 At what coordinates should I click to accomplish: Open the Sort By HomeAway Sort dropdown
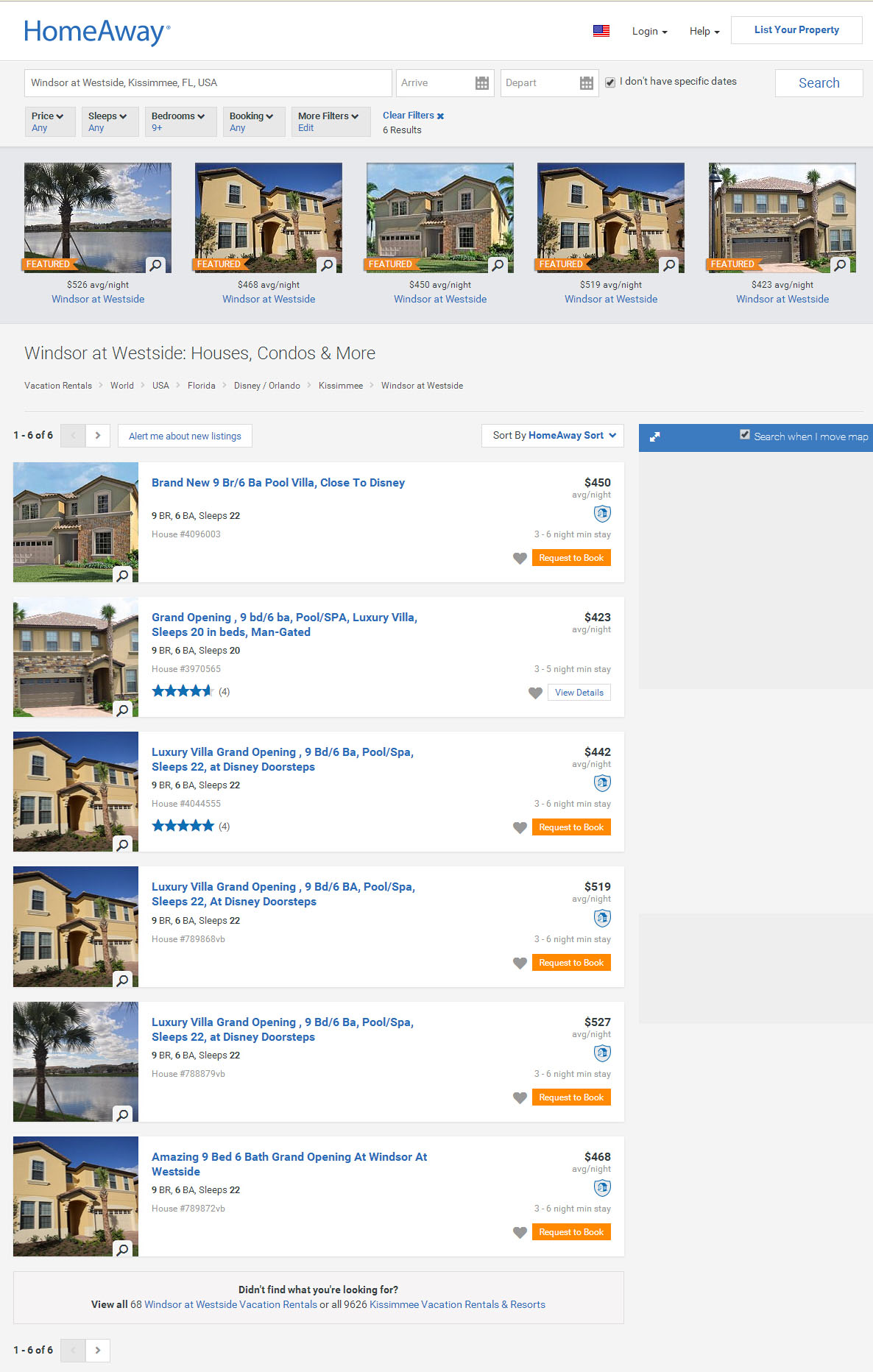553,436
